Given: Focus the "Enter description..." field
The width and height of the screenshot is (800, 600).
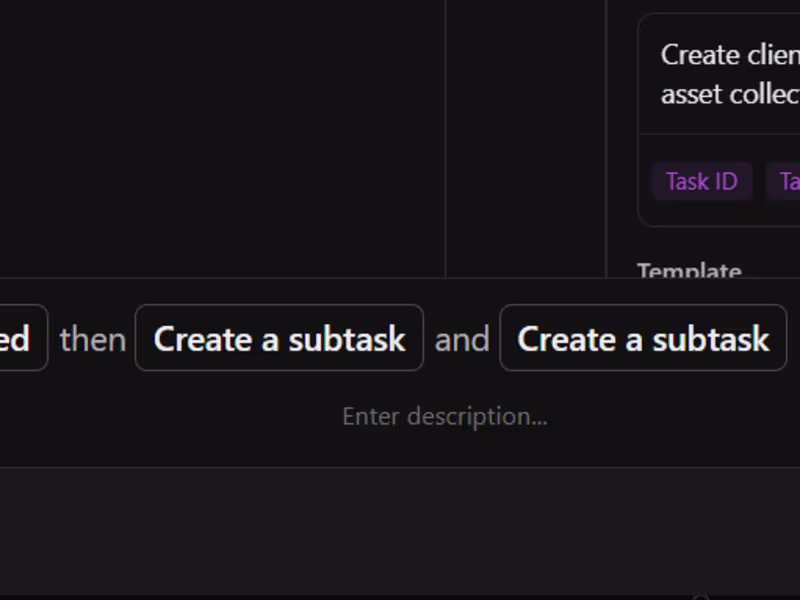Looking at the screenshot, I should pos(444,416).
